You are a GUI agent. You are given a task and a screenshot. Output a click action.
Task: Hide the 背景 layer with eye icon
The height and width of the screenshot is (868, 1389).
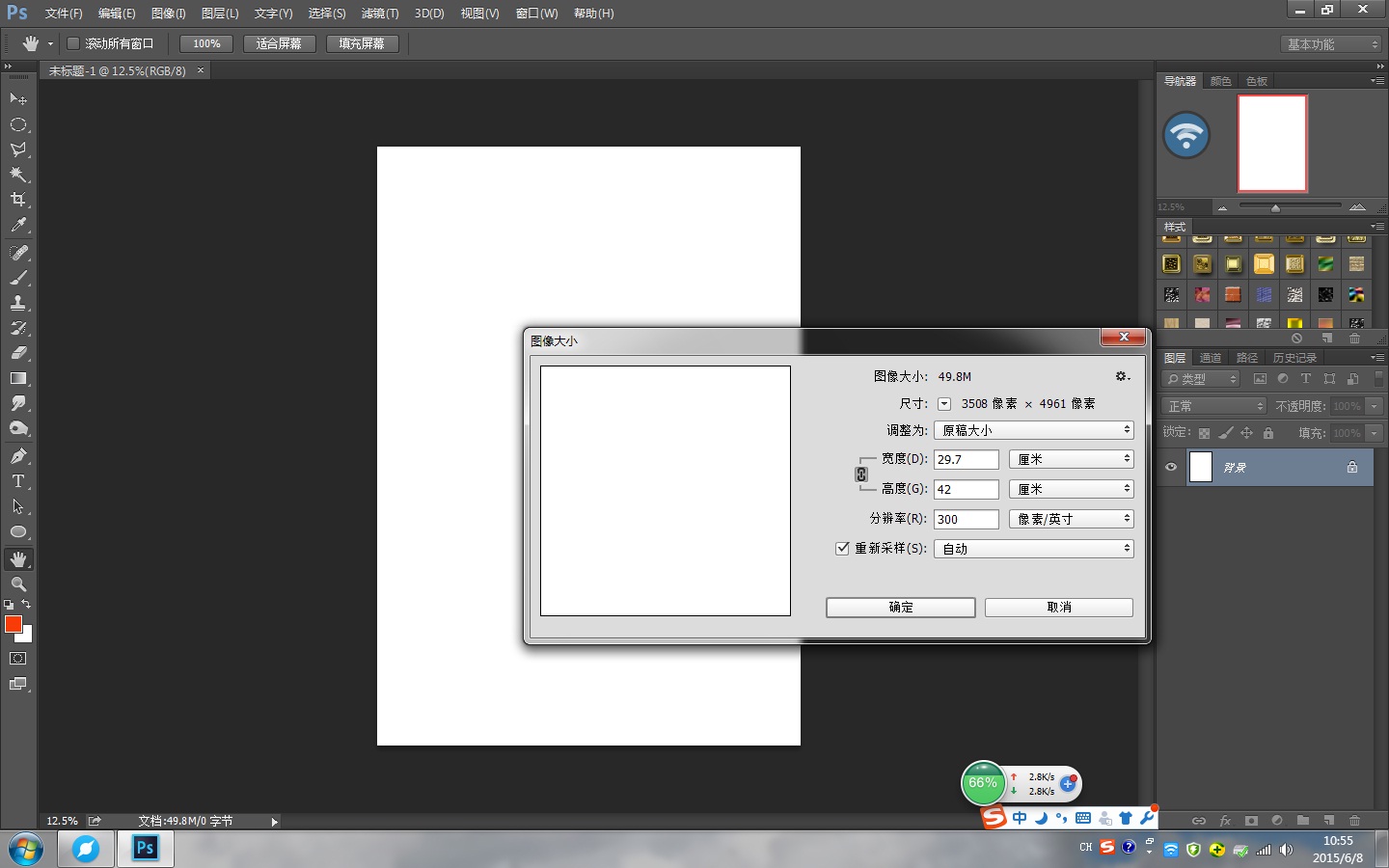[x=1171, y=467]
